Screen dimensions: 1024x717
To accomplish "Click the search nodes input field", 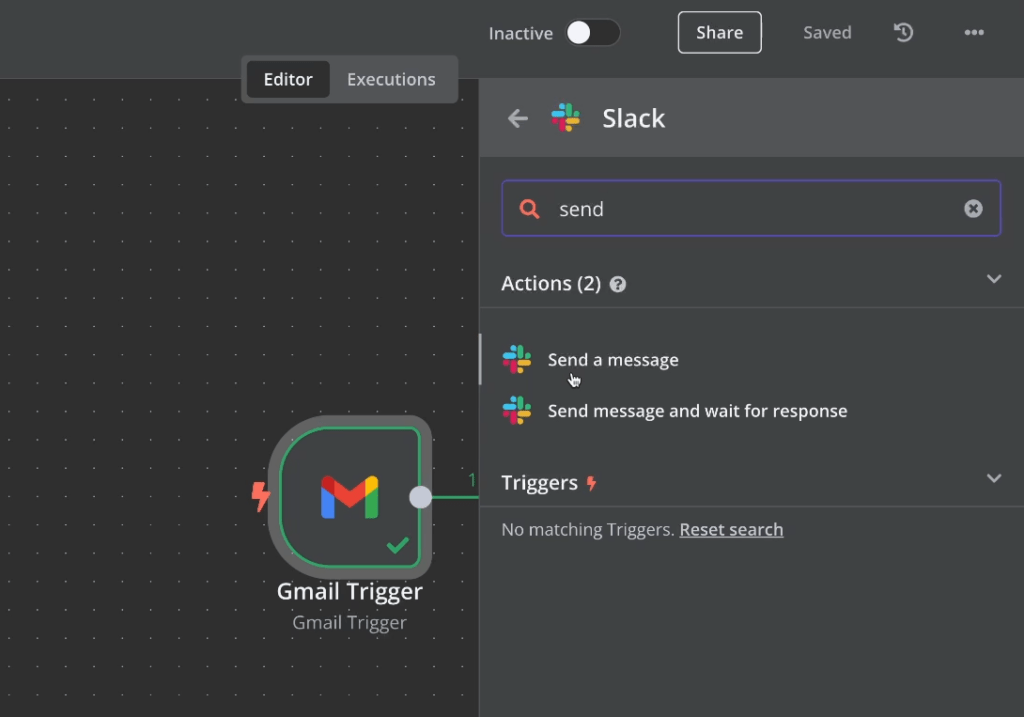I will pos(750,208).
